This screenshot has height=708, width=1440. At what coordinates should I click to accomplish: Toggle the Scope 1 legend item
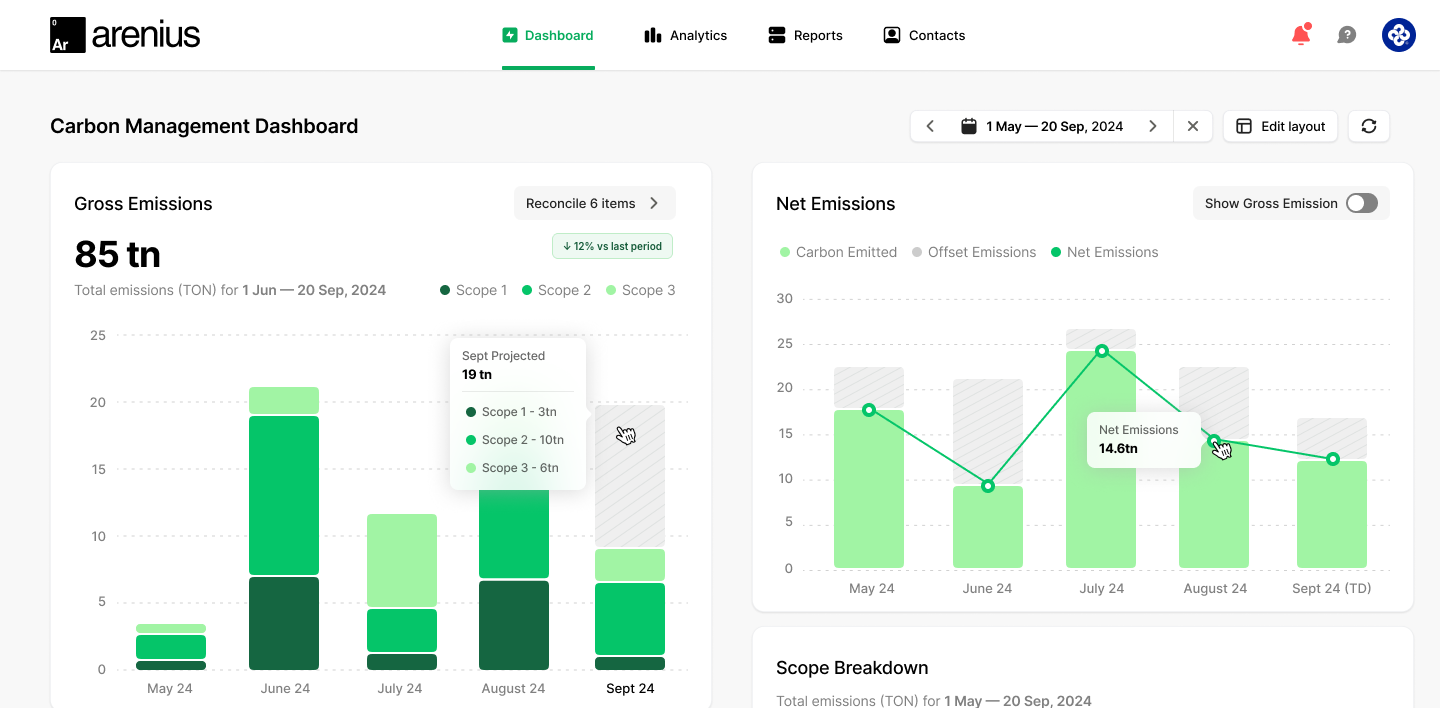pyautogui.click(x=473, y=290)
